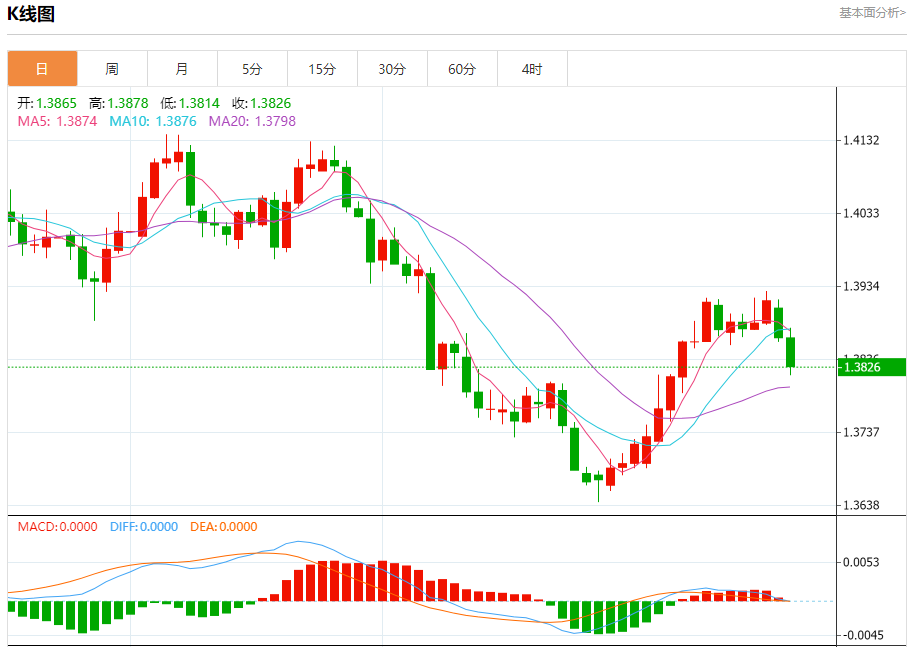Select the 30分 timeframe tab
The image size is (913, 647).
(x=392, y=69)
